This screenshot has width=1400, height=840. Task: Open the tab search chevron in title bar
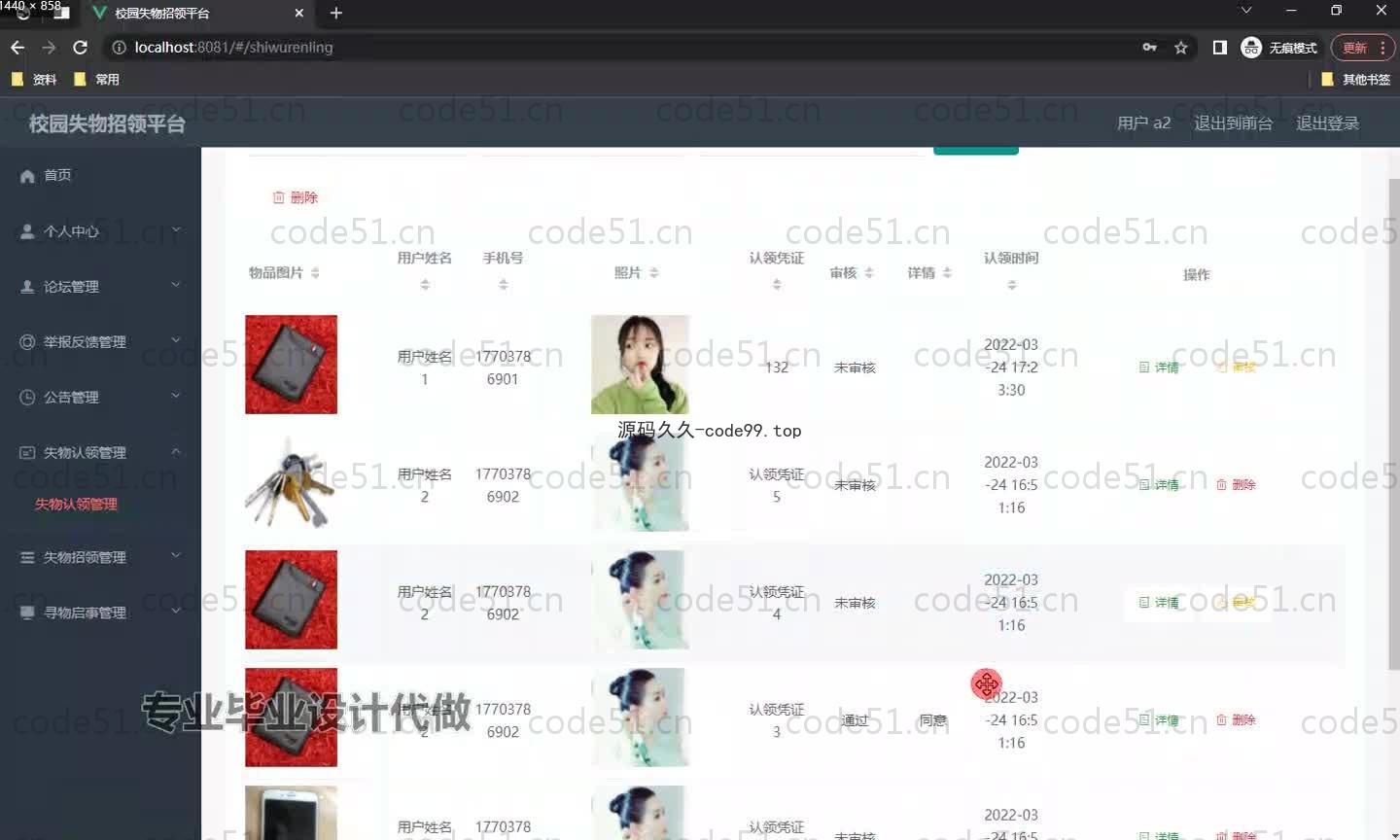coord(1246,11)
